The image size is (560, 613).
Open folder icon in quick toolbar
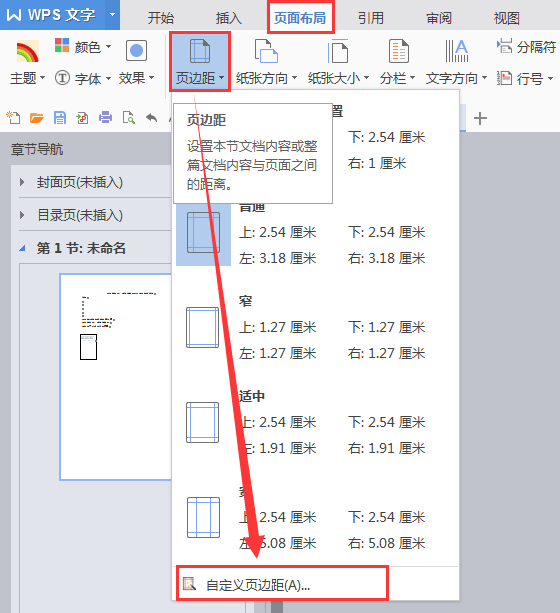[36, 117]
